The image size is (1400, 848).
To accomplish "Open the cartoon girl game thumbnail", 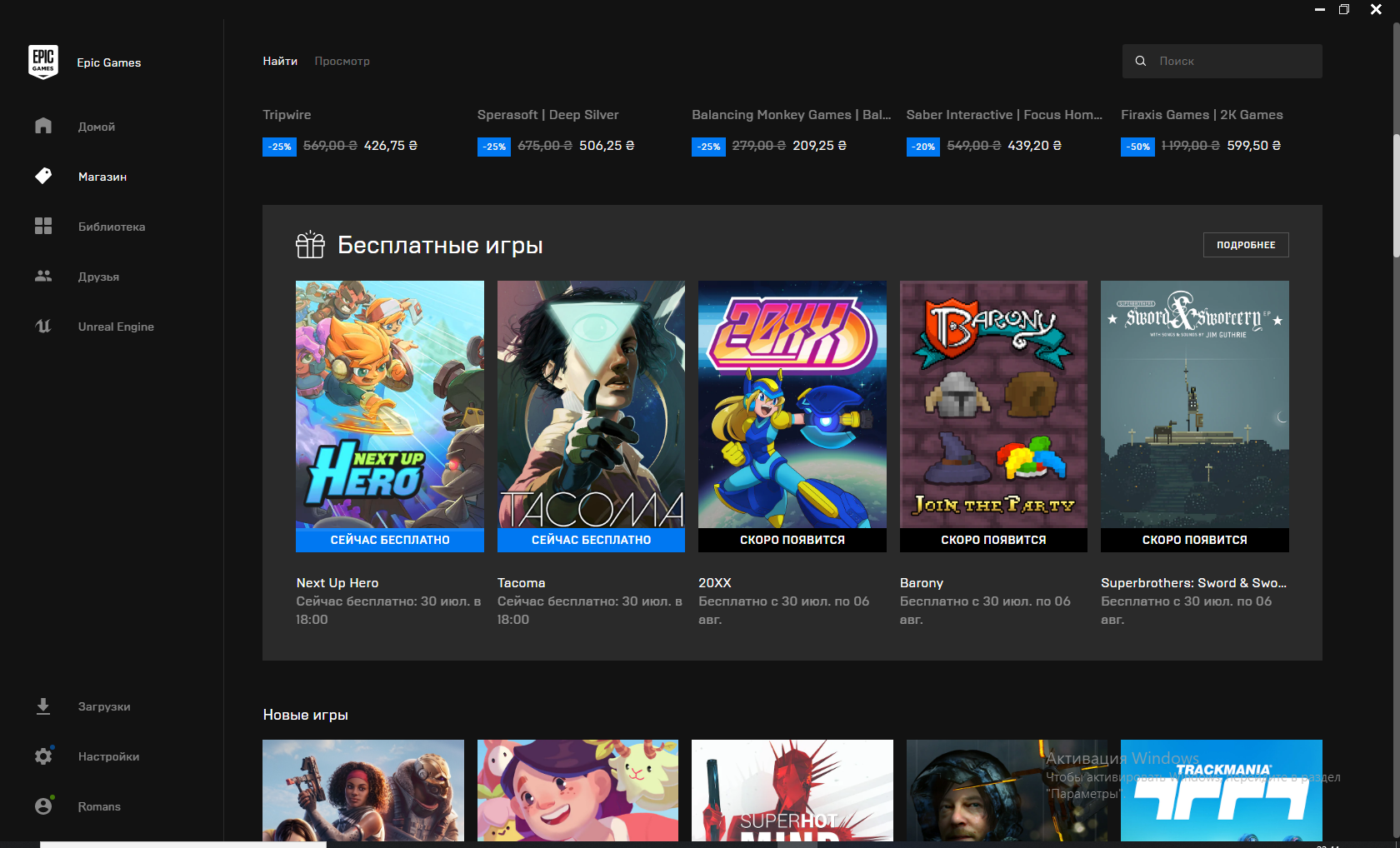I will [x=577, y=790].
